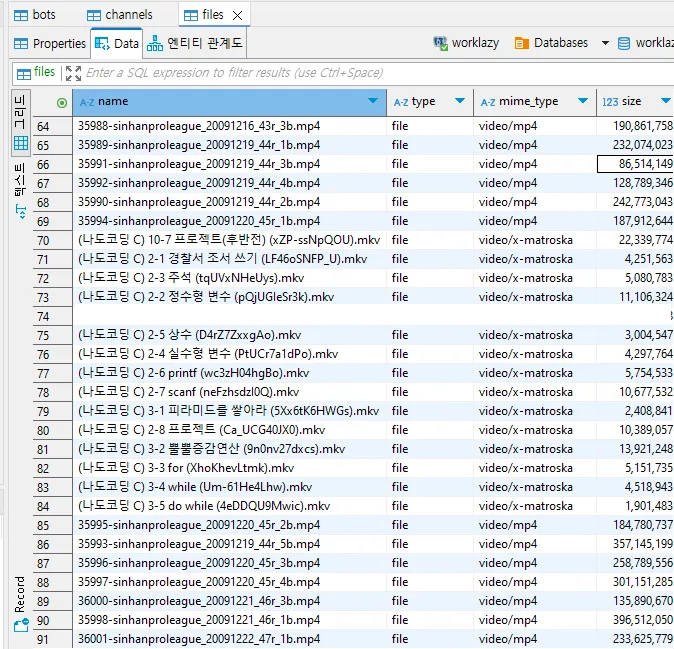Select cell 35989-sinhanproleague_20091219_44r_1b.mp4
Image resolution: width=674 pixels, height=649 pixels.
point(230,145)
